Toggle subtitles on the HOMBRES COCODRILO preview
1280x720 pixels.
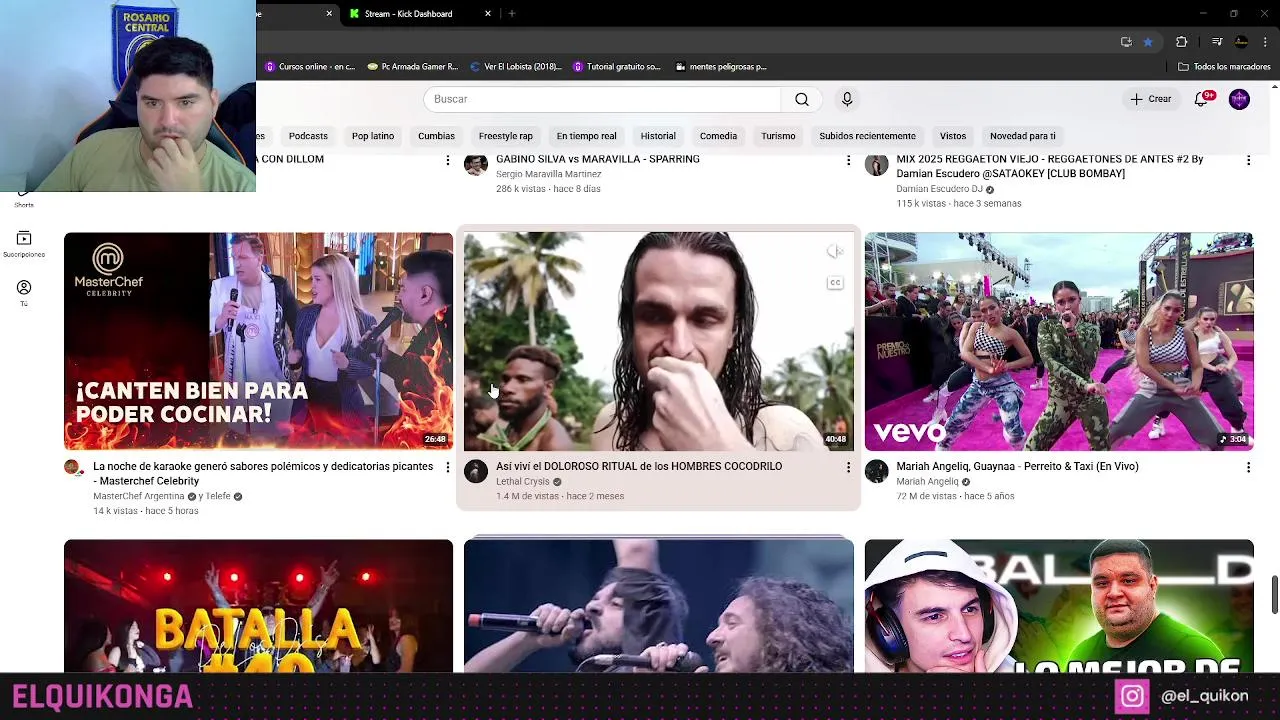pyautogui.click(x=835, y=283)
